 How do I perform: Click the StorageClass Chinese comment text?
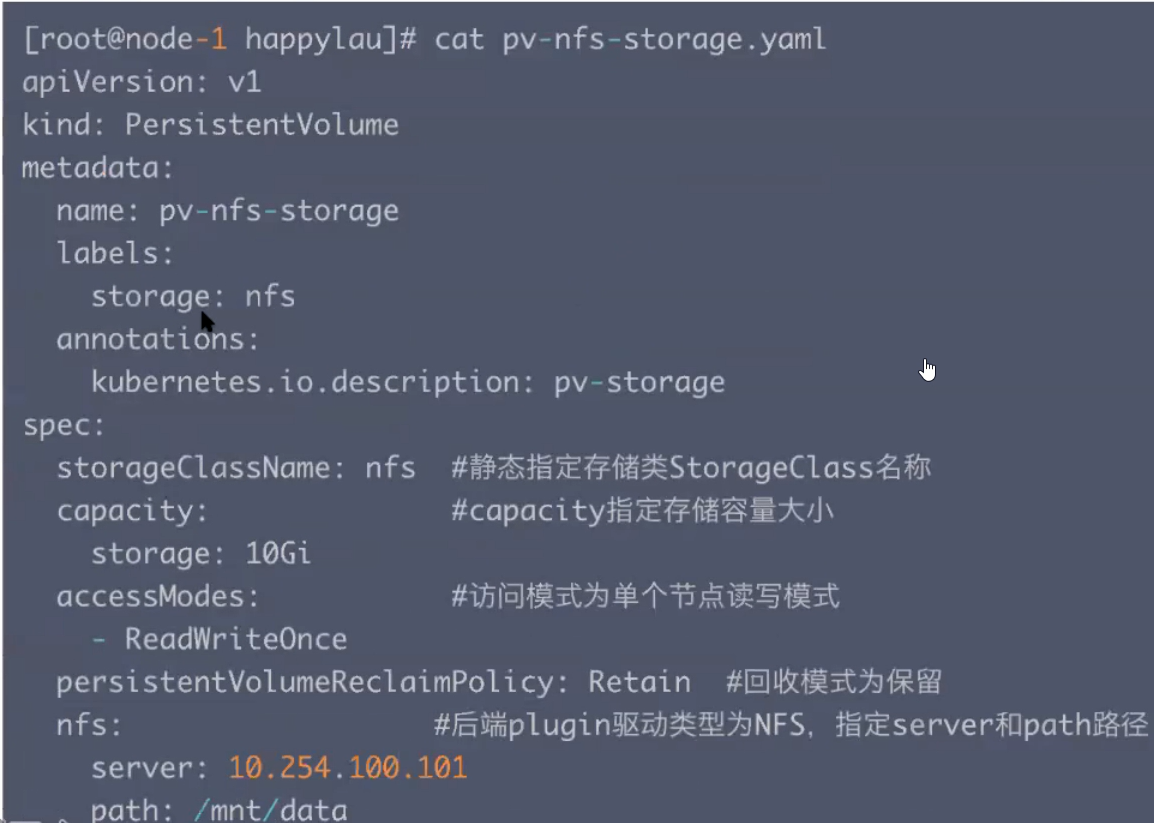pyautogui.click(x=691, y=468)
